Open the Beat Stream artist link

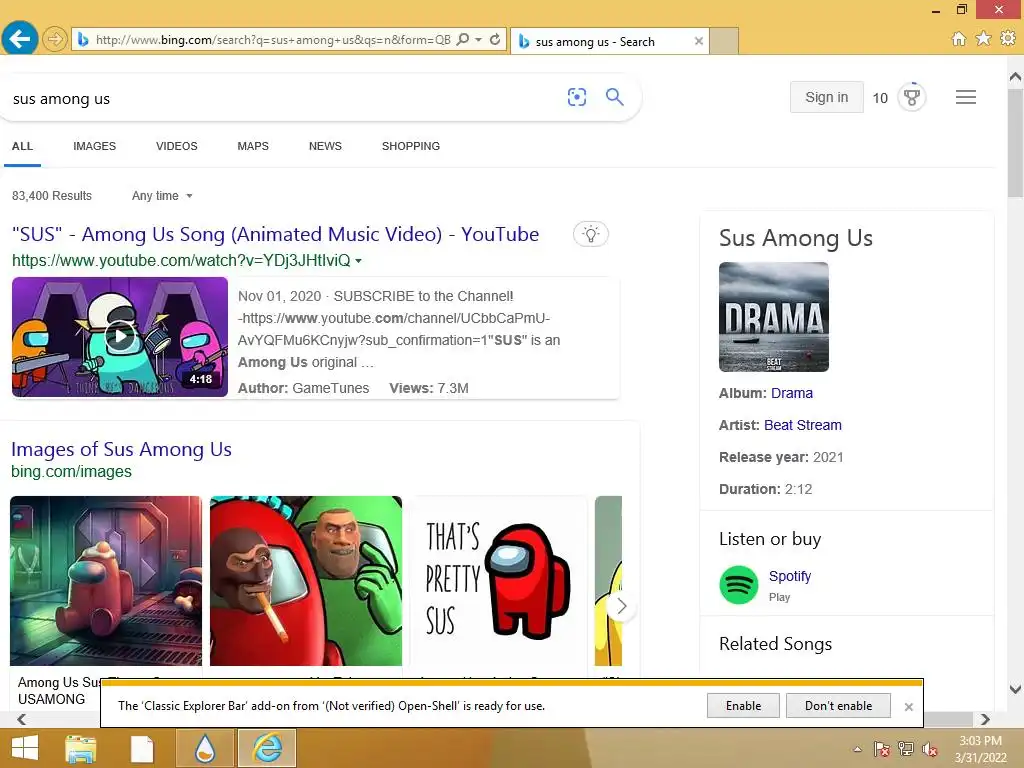point(803,425)
